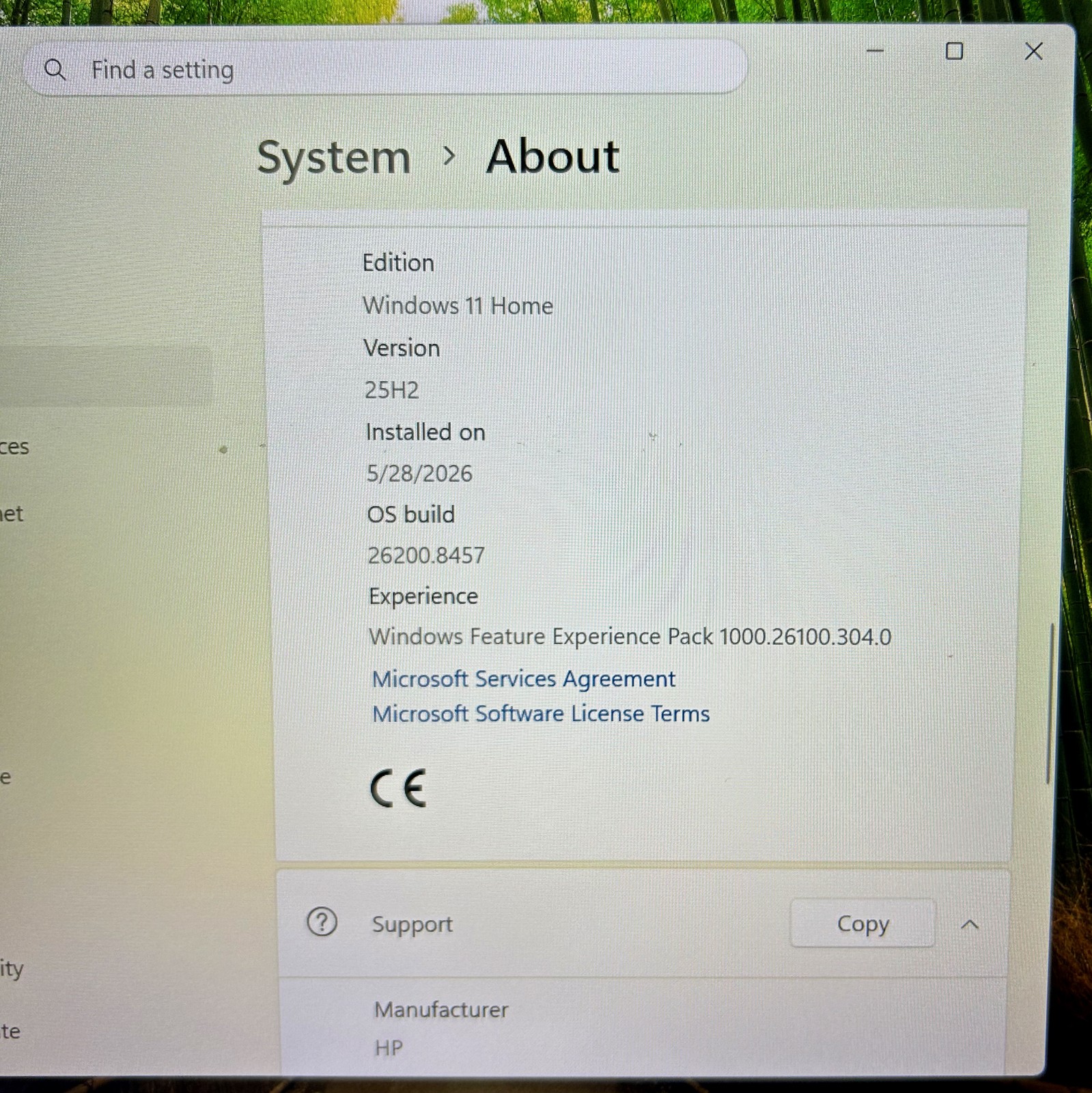Minimize the Settings window
1092x1093 pixels.
click(x=875, y=51)
